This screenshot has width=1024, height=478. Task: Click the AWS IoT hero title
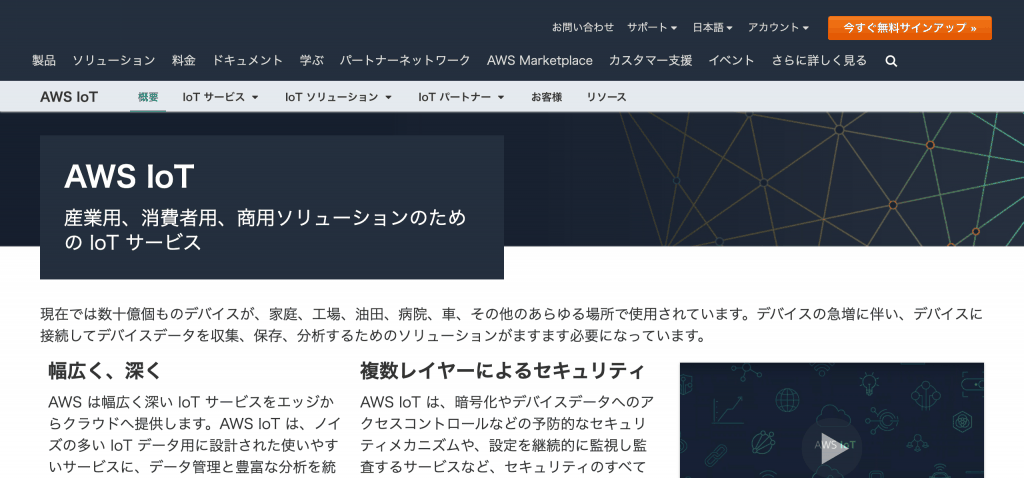click(x=129, y=176)
